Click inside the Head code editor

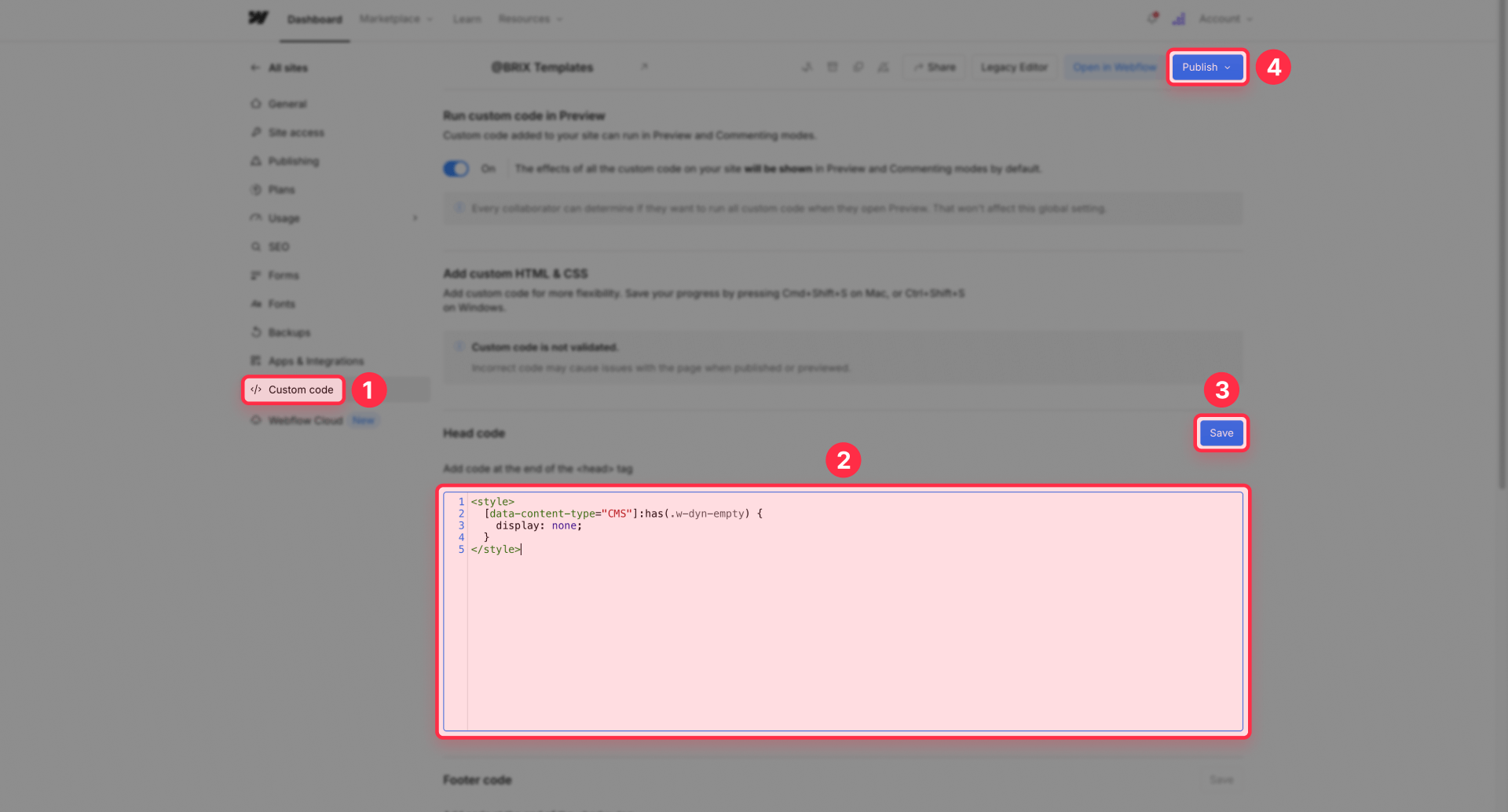(x=843, y=612)
